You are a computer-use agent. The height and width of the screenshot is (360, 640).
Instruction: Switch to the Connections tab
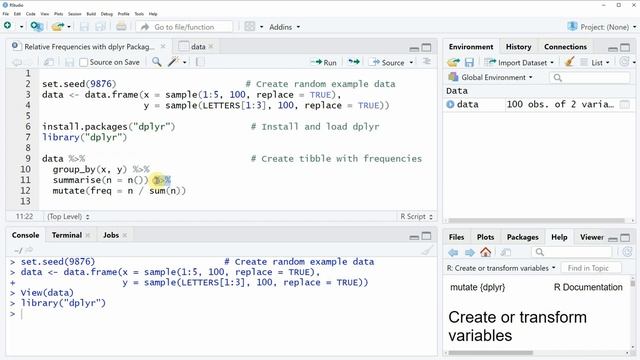[565, 47]
